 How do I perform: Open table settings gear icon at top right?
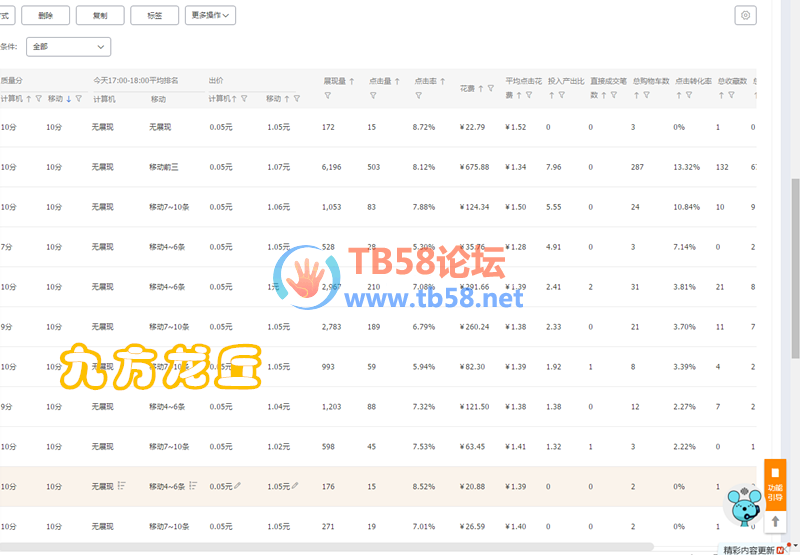click(x=745, y=15)
